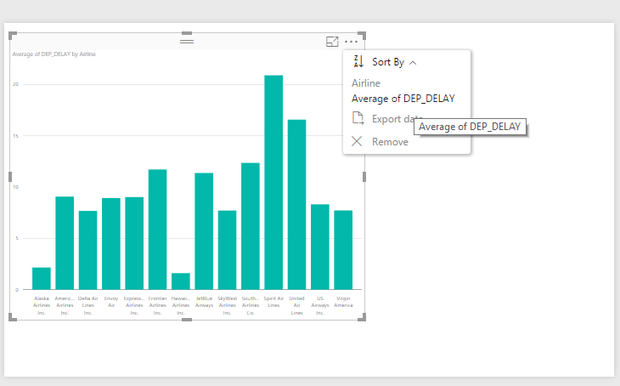The image size is (620, 386).
Task: Click the y-axis value 20
Action: (x=15, y=84)
